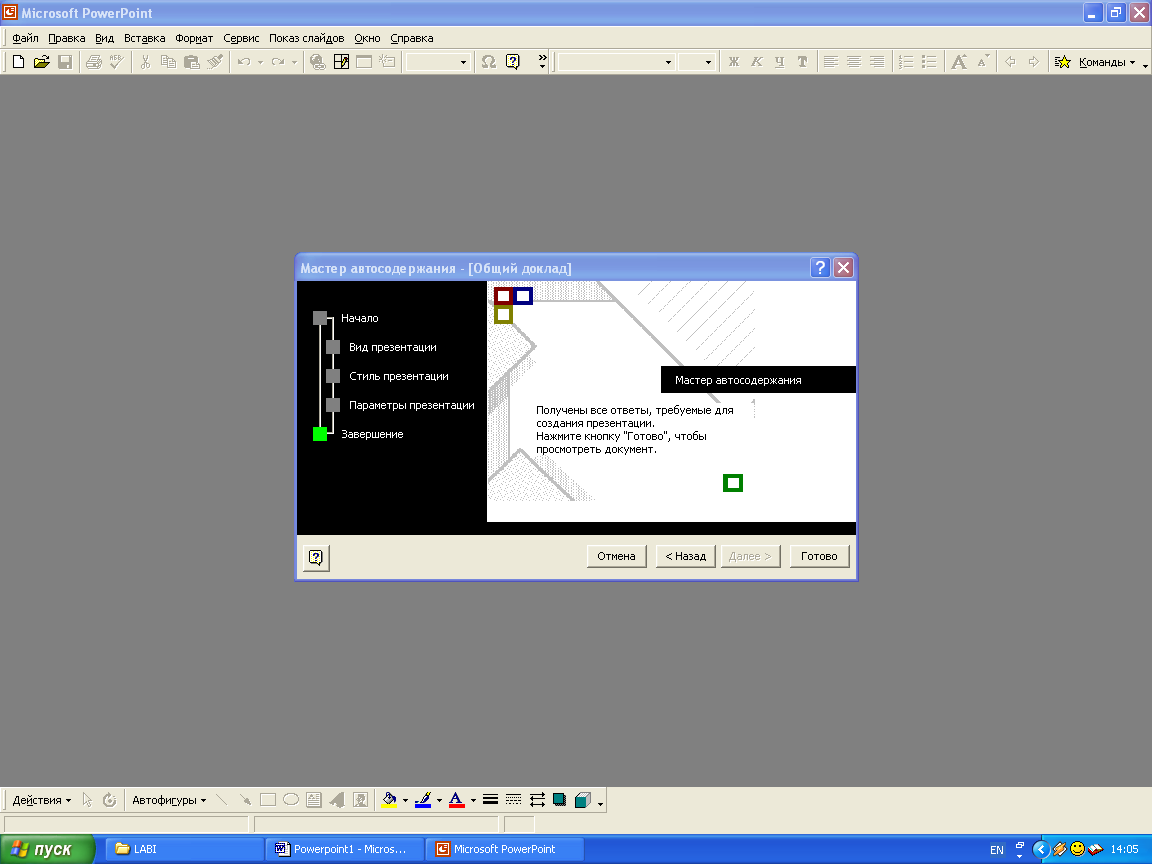Viewport: 1152px width, 864px height.
Task: Open the Вставка menu
Action: (144, 38)
